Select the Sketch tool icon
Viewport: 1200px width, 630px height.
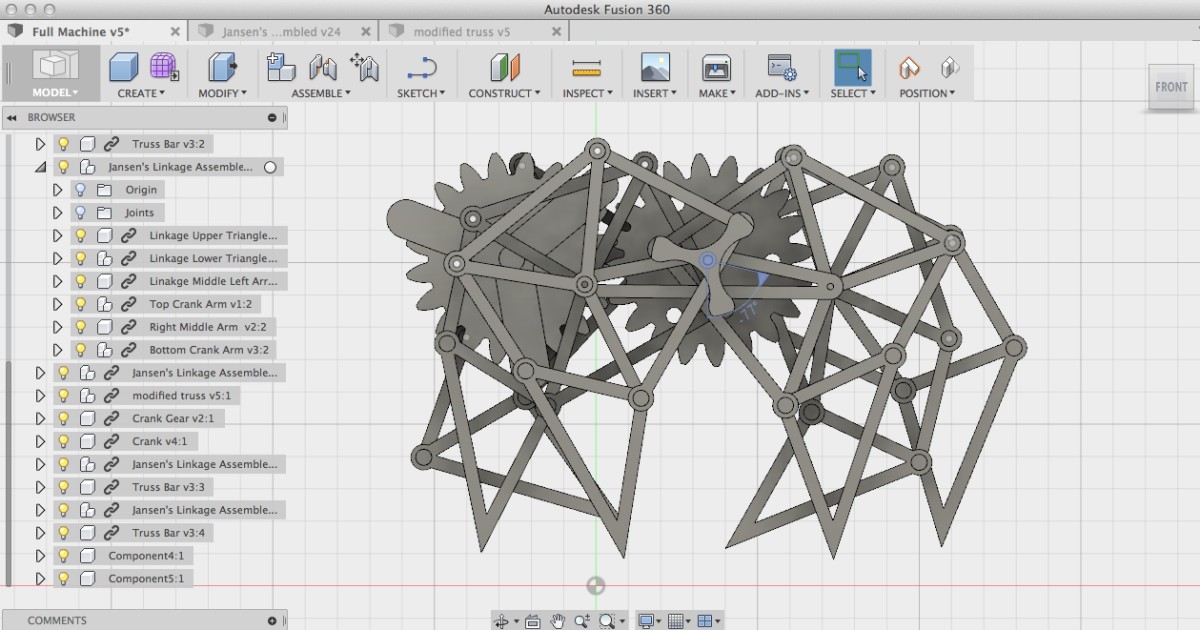point(421,70)
